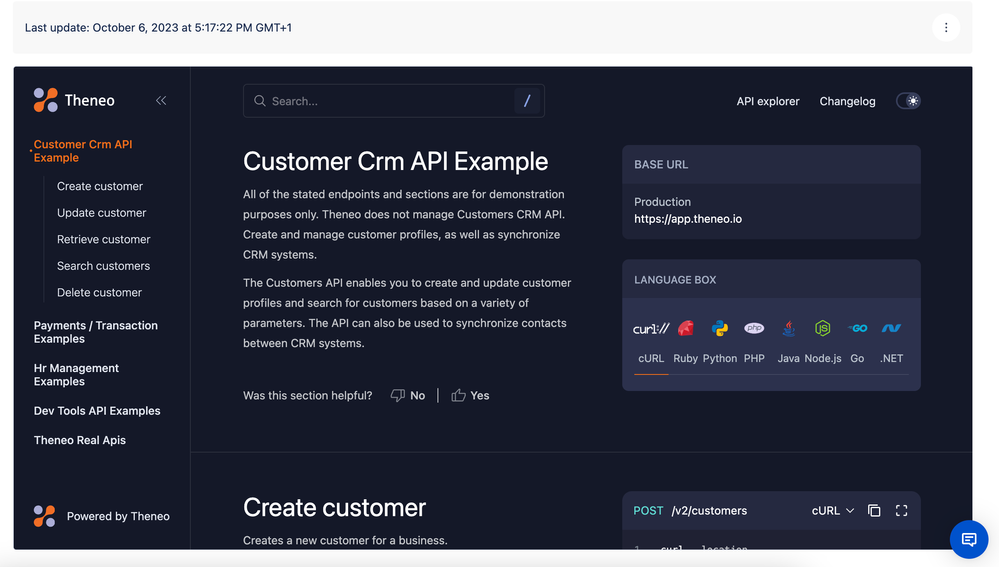Open the three-dot options menu
This screenshot has width=999, height=567.
[946, 27]
